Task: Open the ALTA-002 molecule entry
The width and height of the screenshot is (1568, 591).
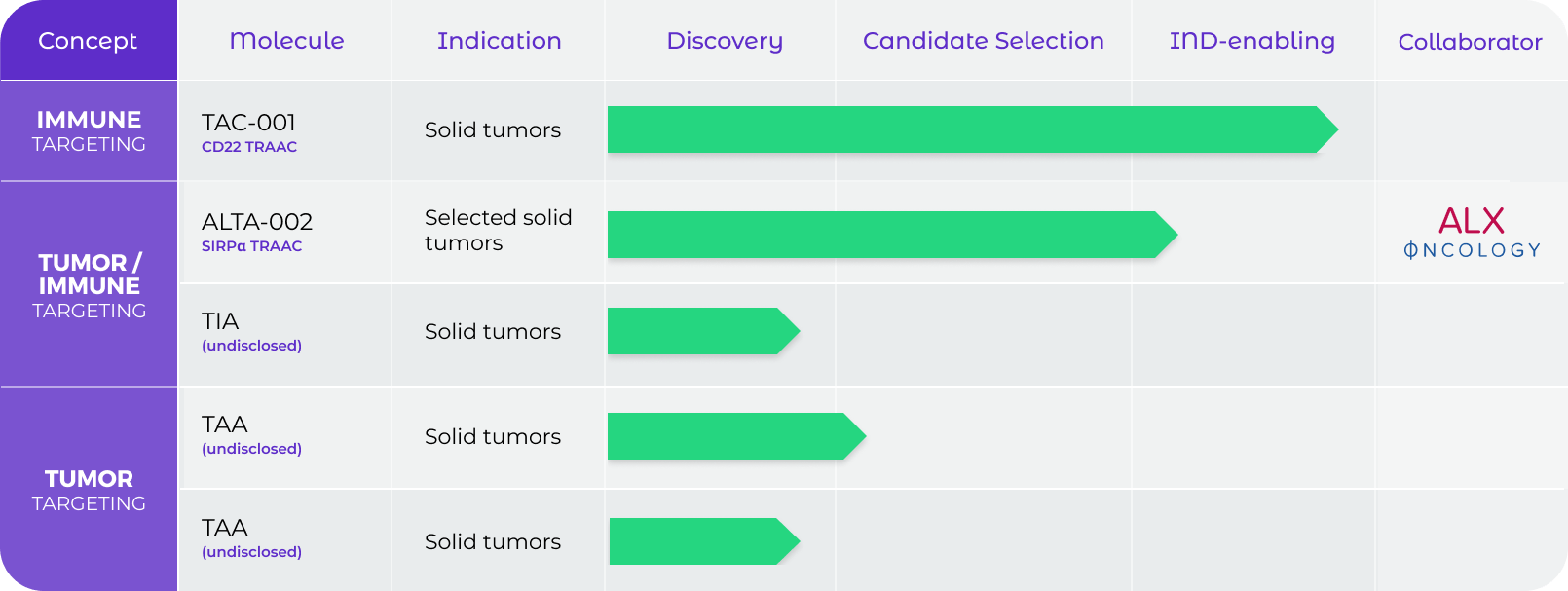Action: pyautogui.click(x=257, y=222)
